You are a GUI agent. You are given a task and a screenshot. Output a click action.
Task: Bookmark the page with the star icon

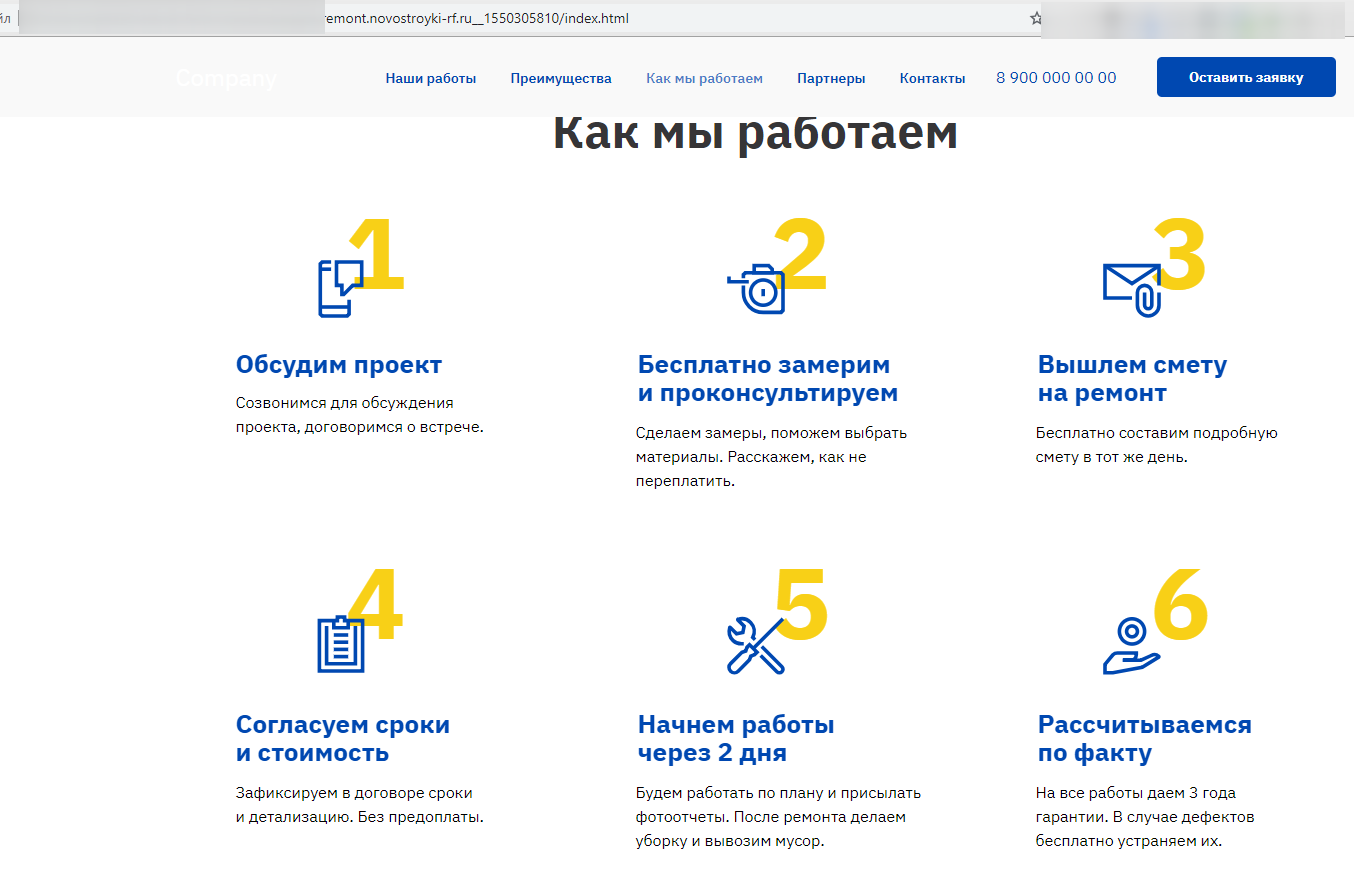click(1036, 18)
